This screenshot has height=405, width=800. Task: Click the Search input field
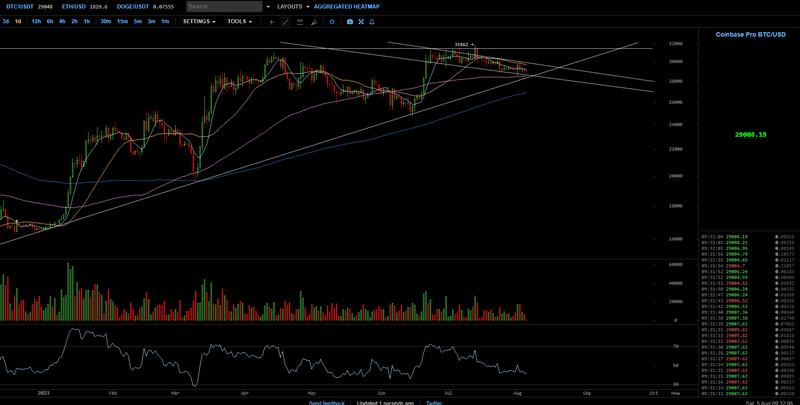click(224, 7)
